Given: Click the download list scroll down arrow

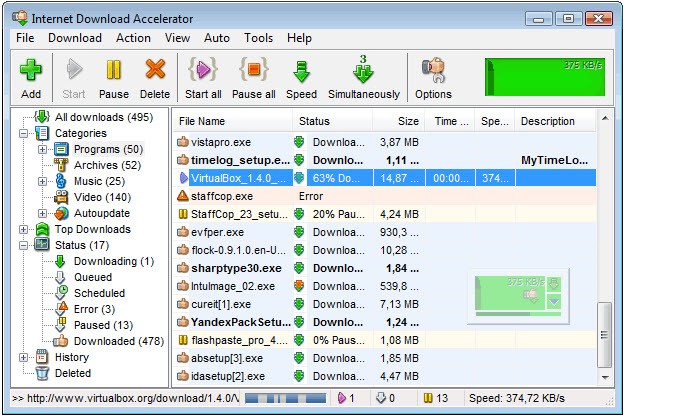Looking at the screenshot, I should (605, 377).
